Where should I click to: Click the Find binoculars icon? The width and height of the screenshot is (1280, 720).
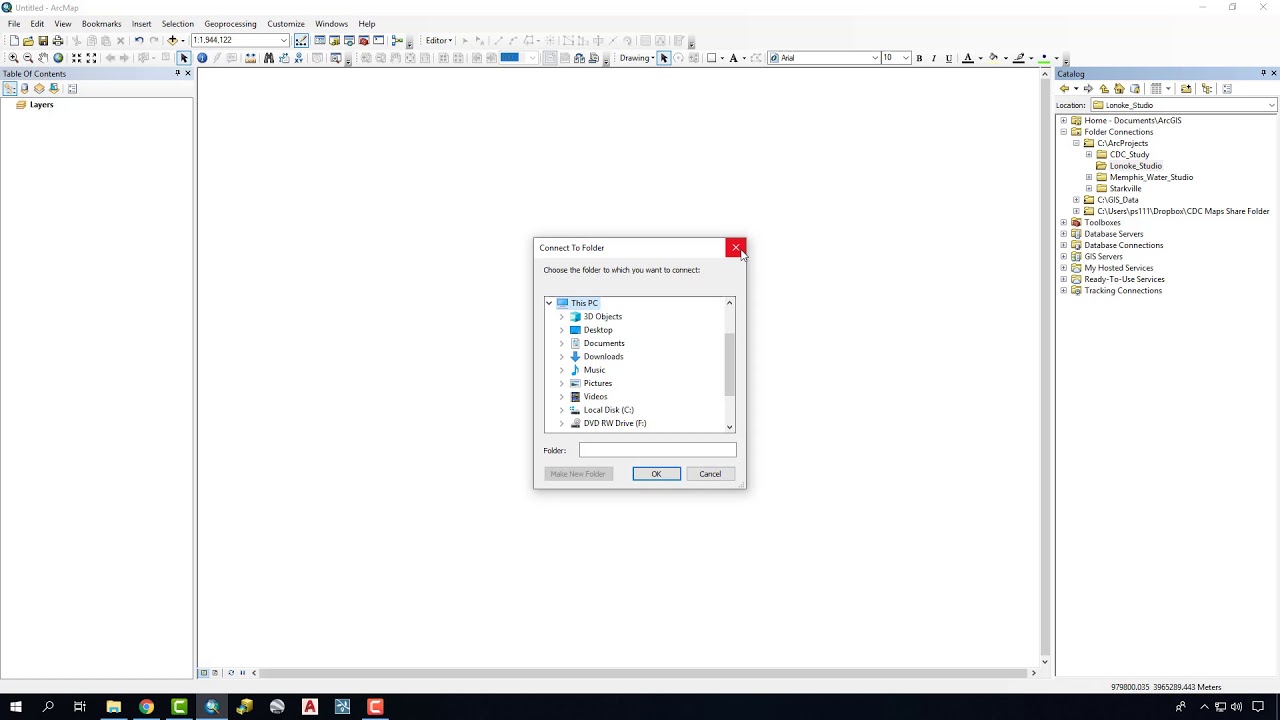(269, 58)
